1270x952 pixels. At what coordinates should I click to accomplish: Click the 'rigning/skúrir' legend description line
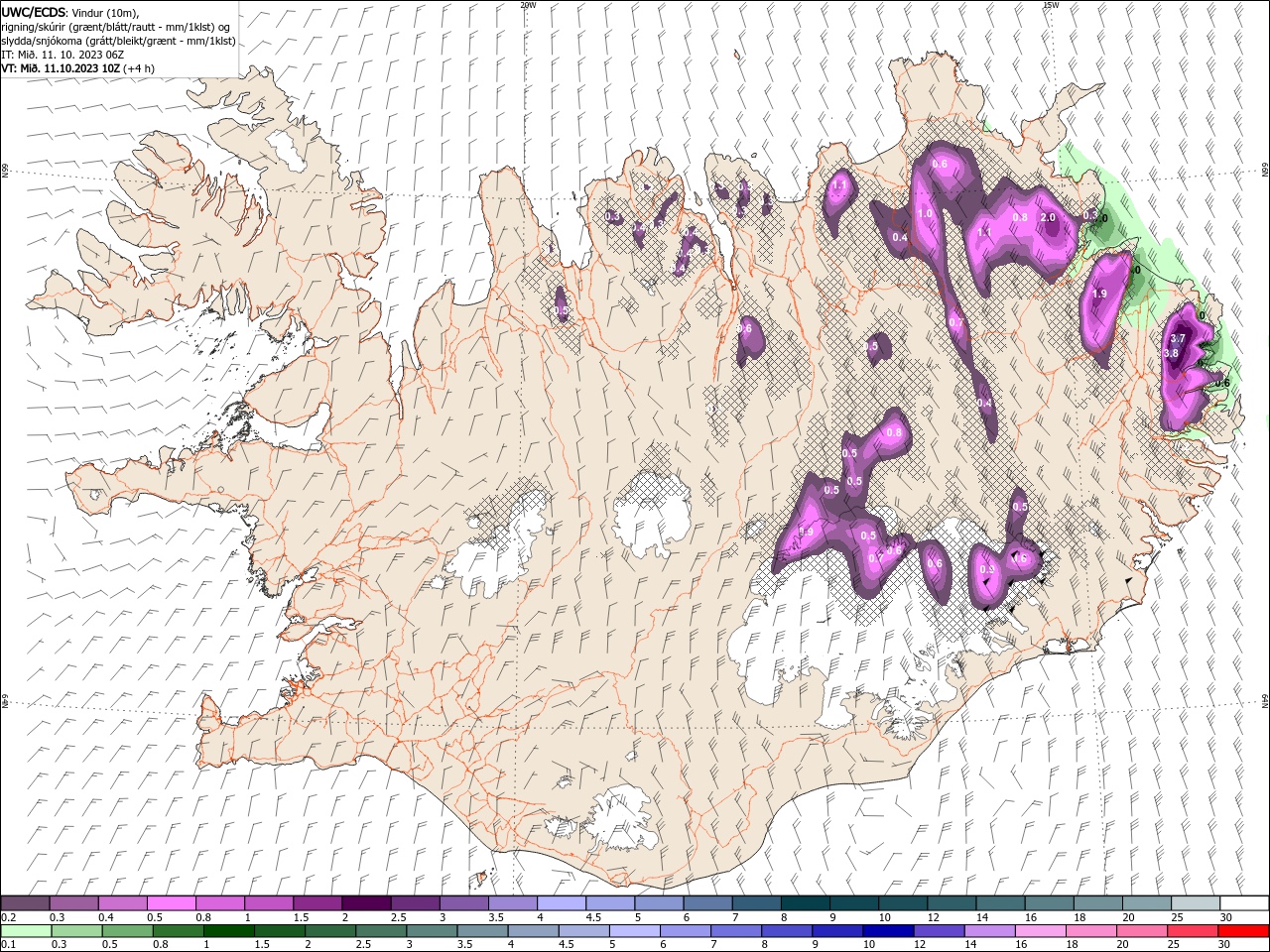(116, 27)
